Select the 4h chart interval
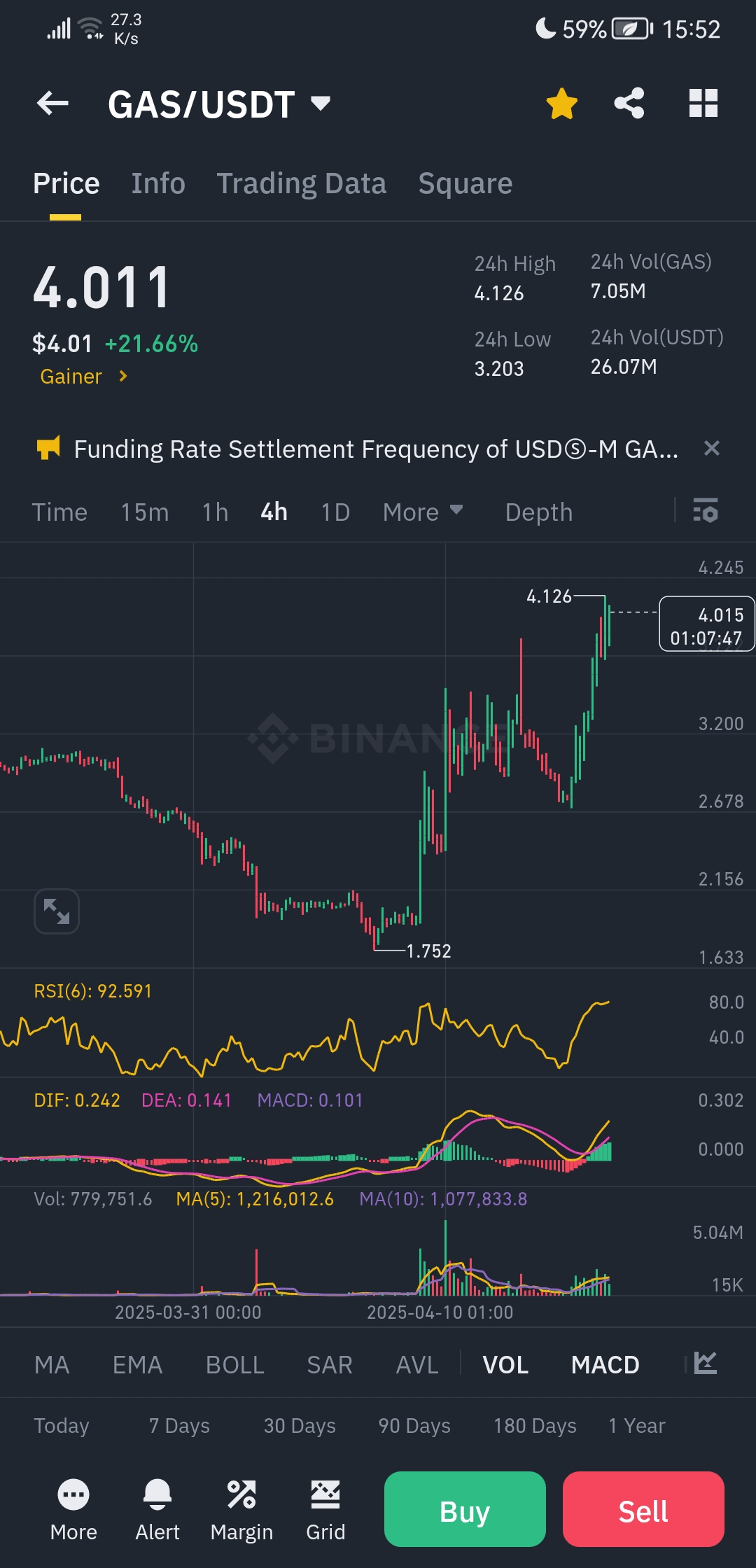Screen dimensions: 756x1568 coord(274,512)
